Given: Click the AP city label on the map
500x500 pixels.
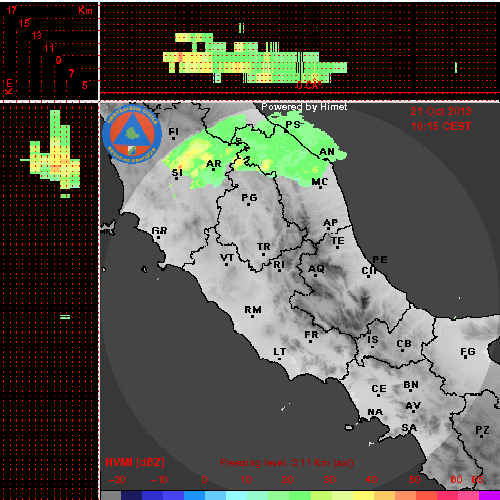Looking at the screenshot, I should coord(330,223).
